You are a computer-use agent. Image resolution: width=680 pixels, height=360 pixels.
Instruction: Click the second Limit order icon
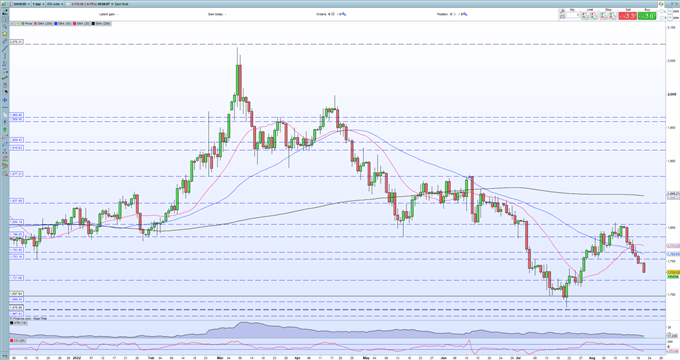point(594,16)
